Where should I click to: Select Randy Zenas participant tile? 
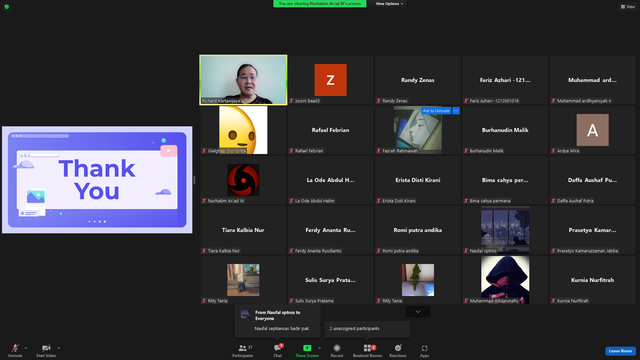tap(418, 80)
